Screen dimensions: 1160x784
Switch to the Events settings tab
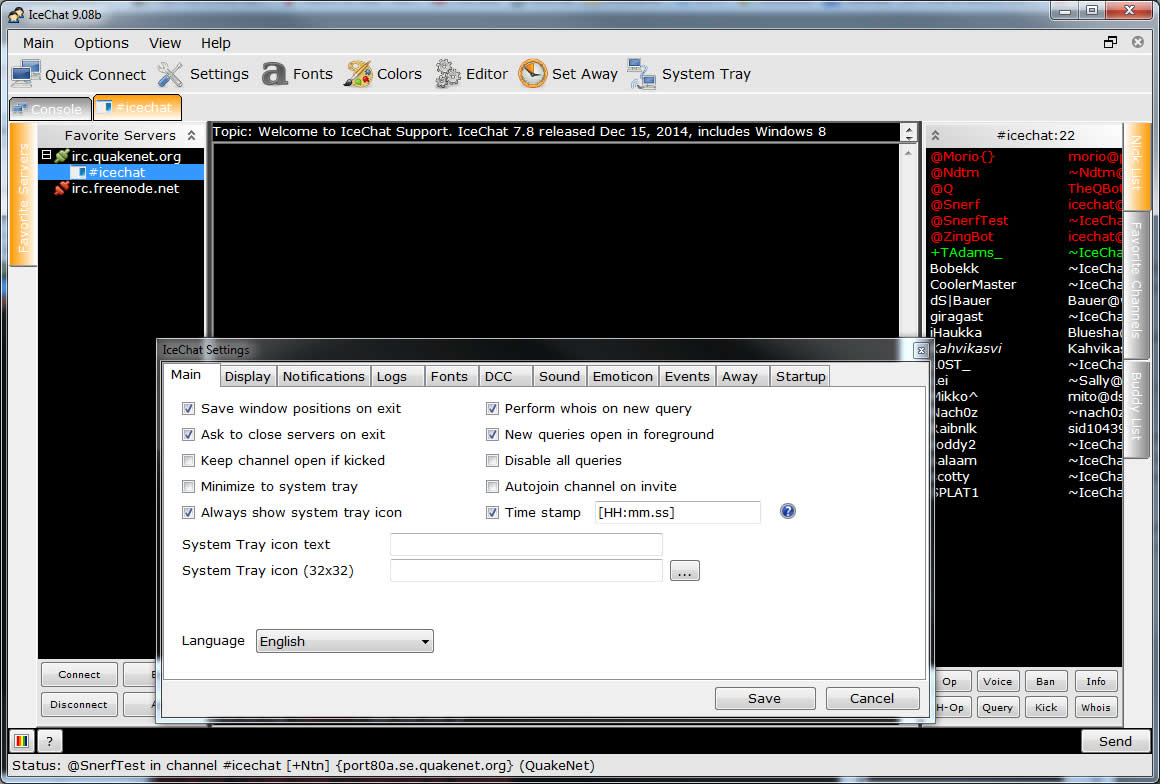pyautogui.click(x=687, y=376)
